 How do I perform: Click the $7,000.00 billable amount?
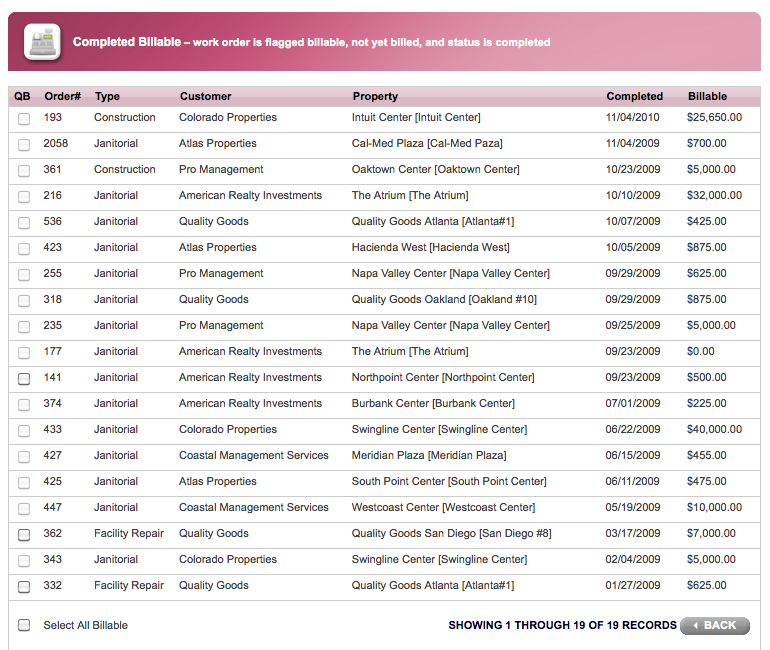(x=711, y=534)
